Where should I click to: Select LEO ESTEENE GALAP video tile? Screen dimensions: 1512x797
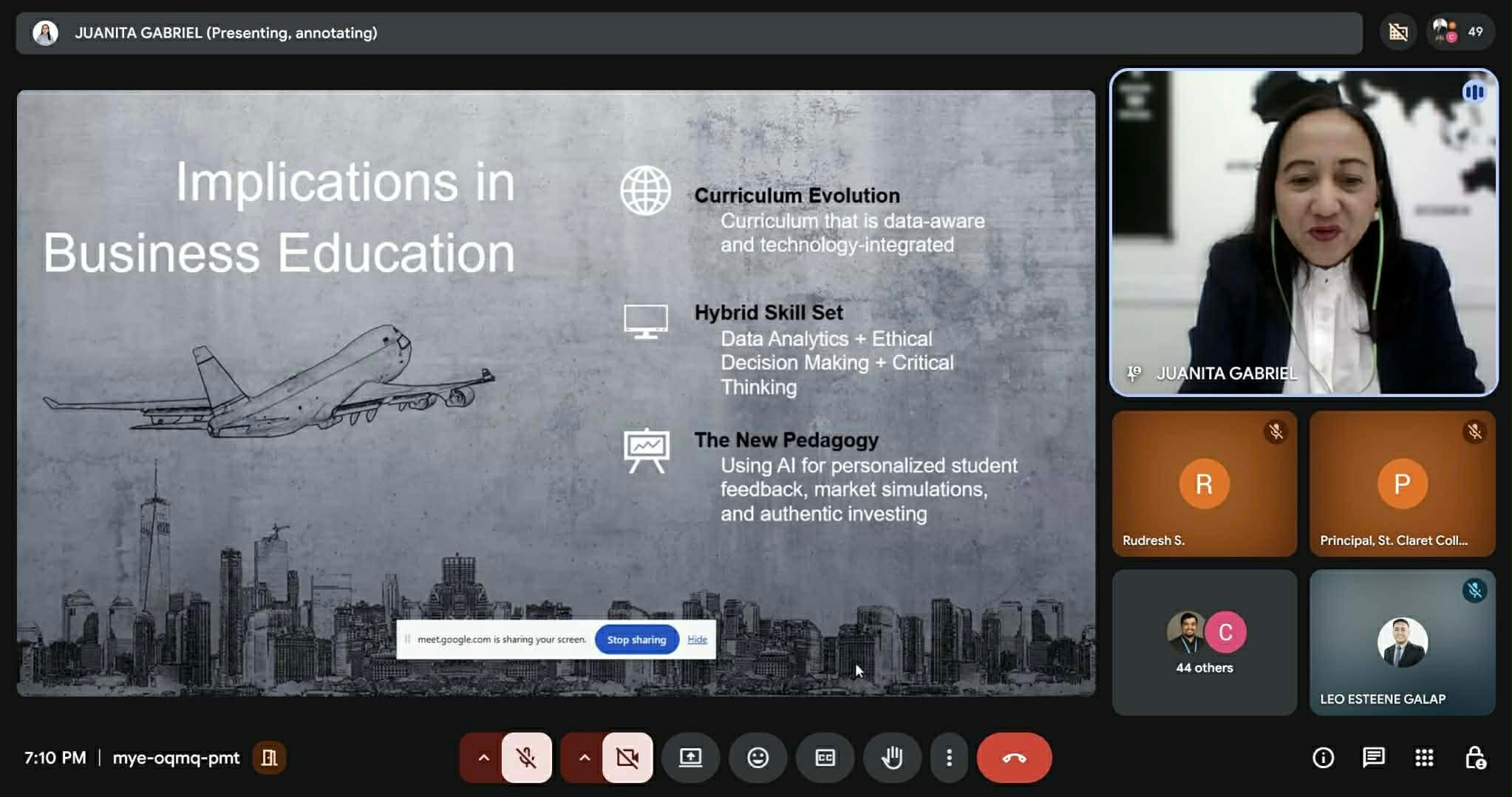click(1402, 642)
